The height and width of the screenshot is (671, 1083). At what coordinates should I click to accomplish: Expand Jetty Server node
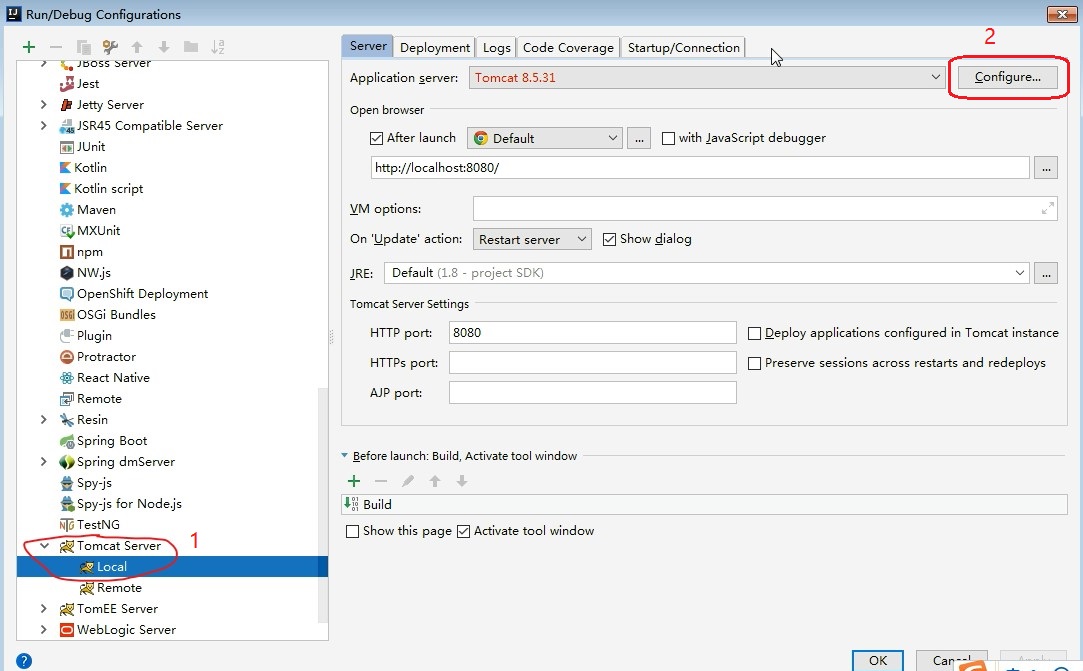point(44,104)
